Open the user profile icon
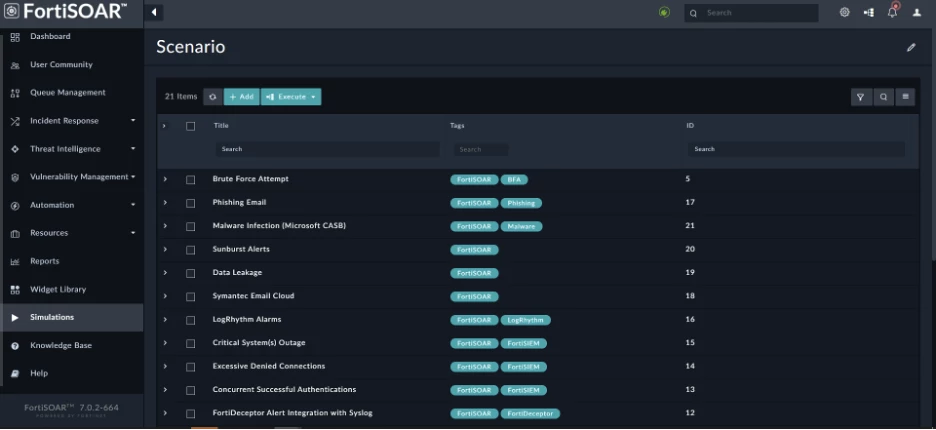This screenshot has width=936, height=430. pos(917,13)
